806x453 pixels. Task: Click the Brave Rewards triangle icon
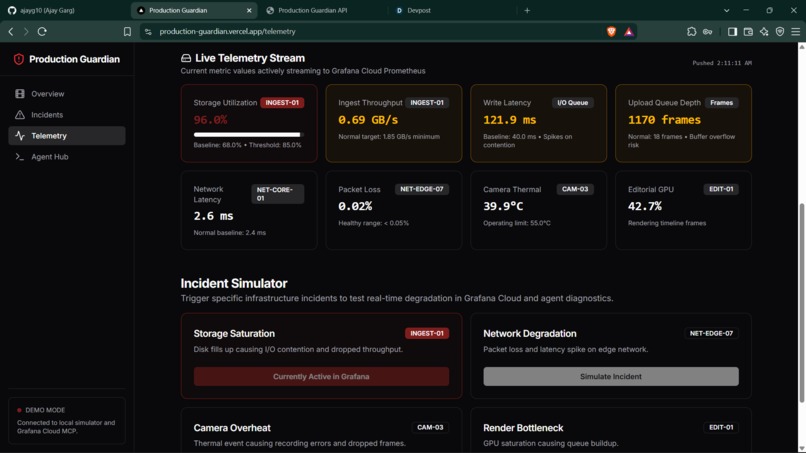pos(629,32)
